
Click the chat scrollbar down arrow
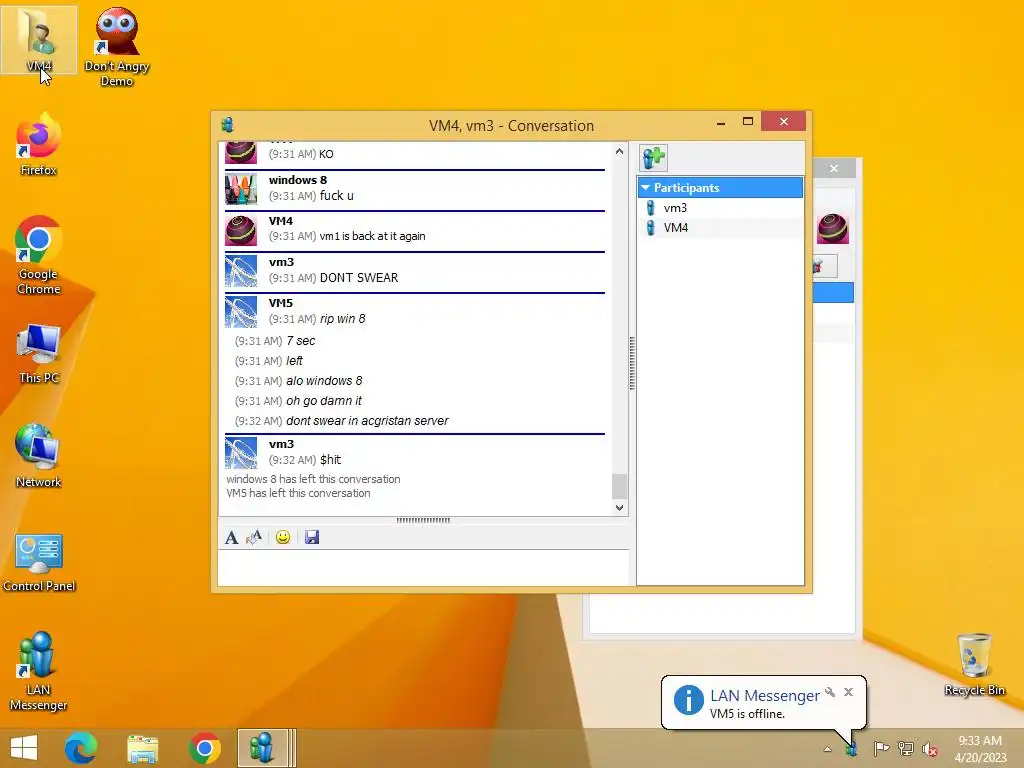click(x=619, y=507)
